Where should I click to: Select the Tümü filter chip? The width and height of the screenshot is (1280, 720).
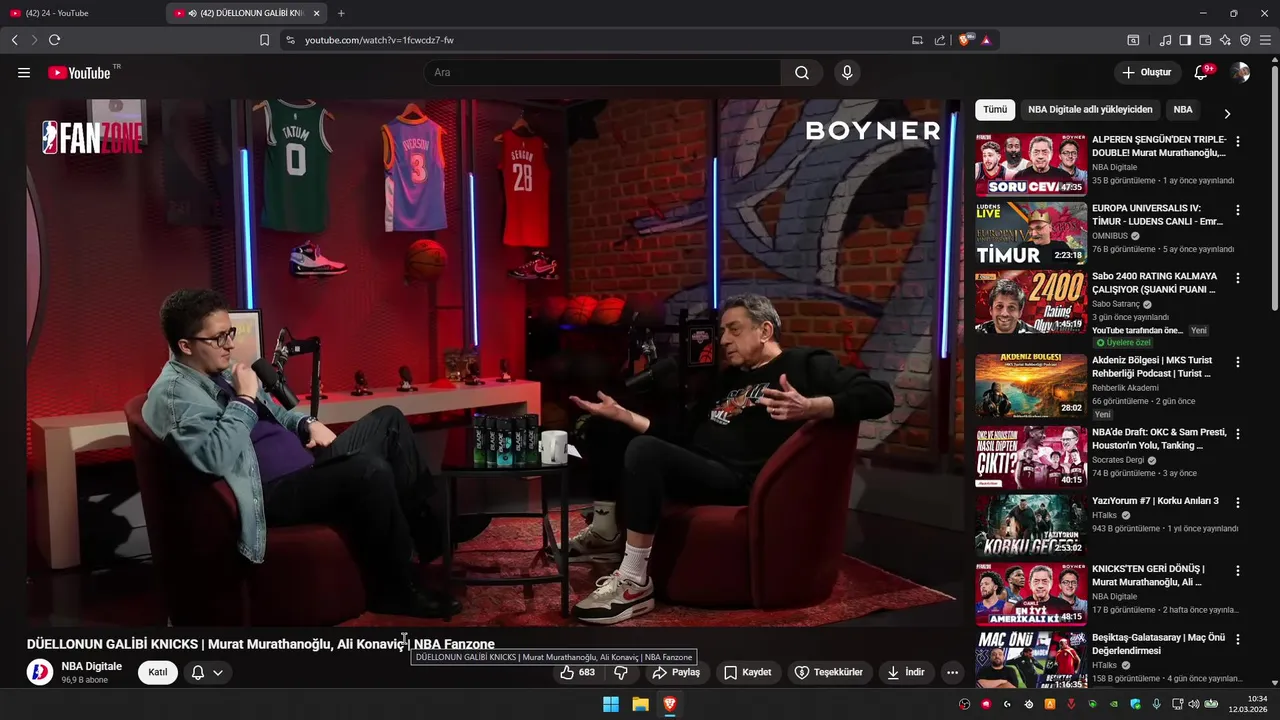(995, 110)
